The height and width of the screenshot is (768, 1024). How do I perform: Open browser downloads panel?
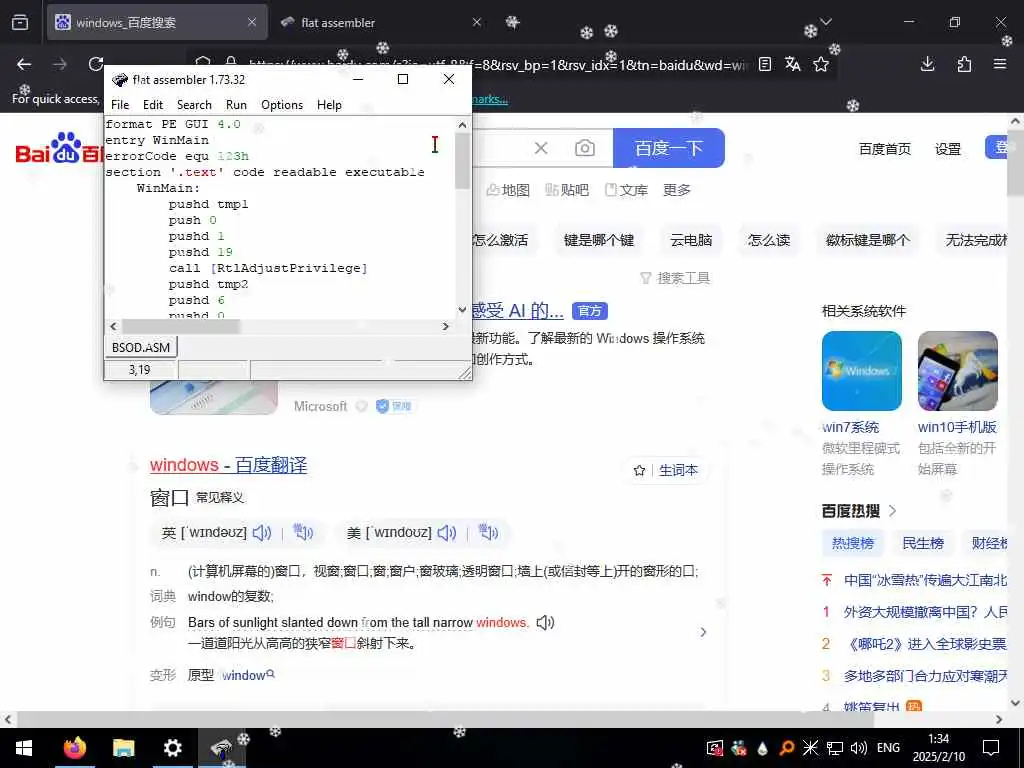(x=927, y=64)
